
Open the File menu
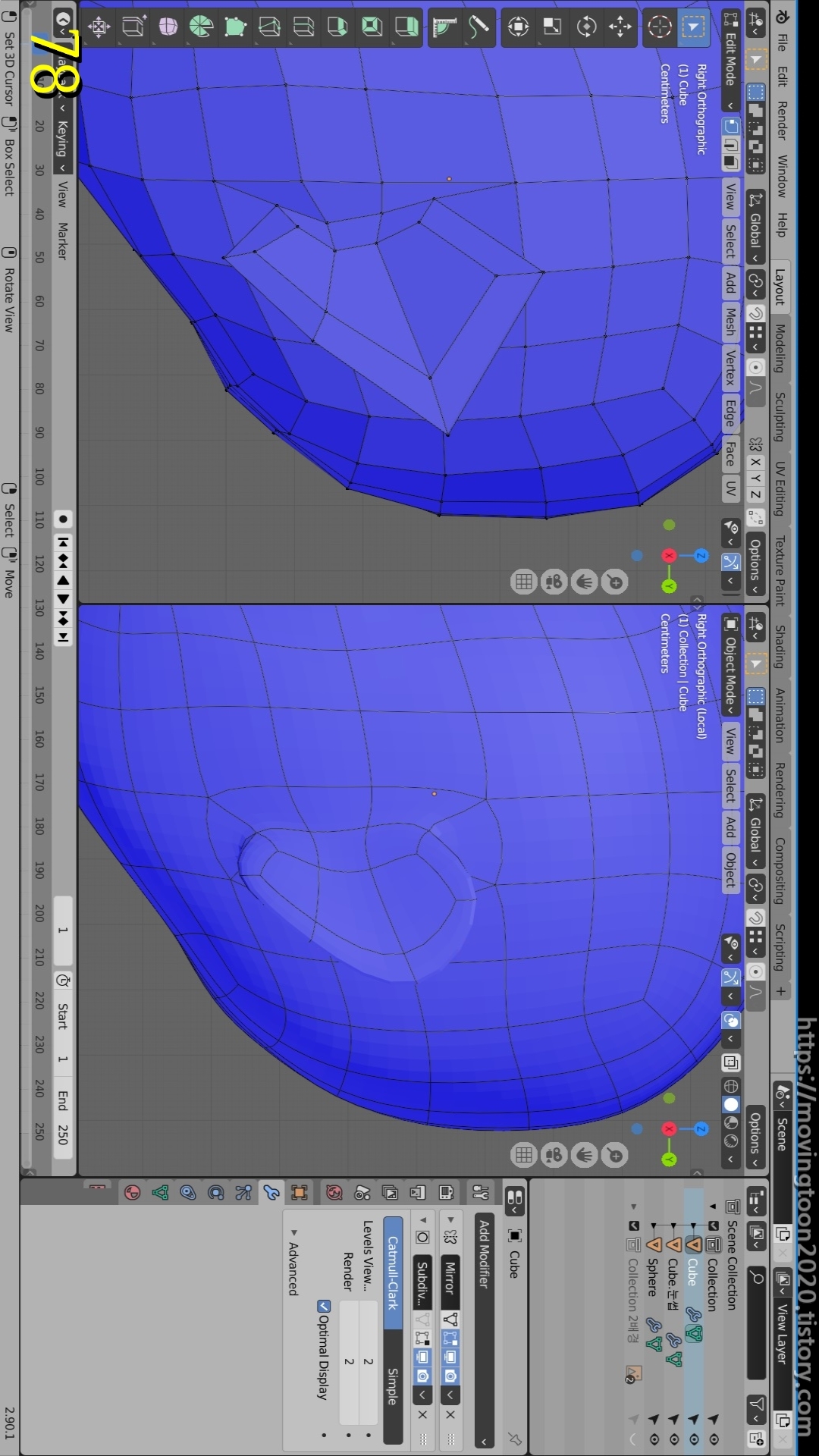(x=781, y=42)
